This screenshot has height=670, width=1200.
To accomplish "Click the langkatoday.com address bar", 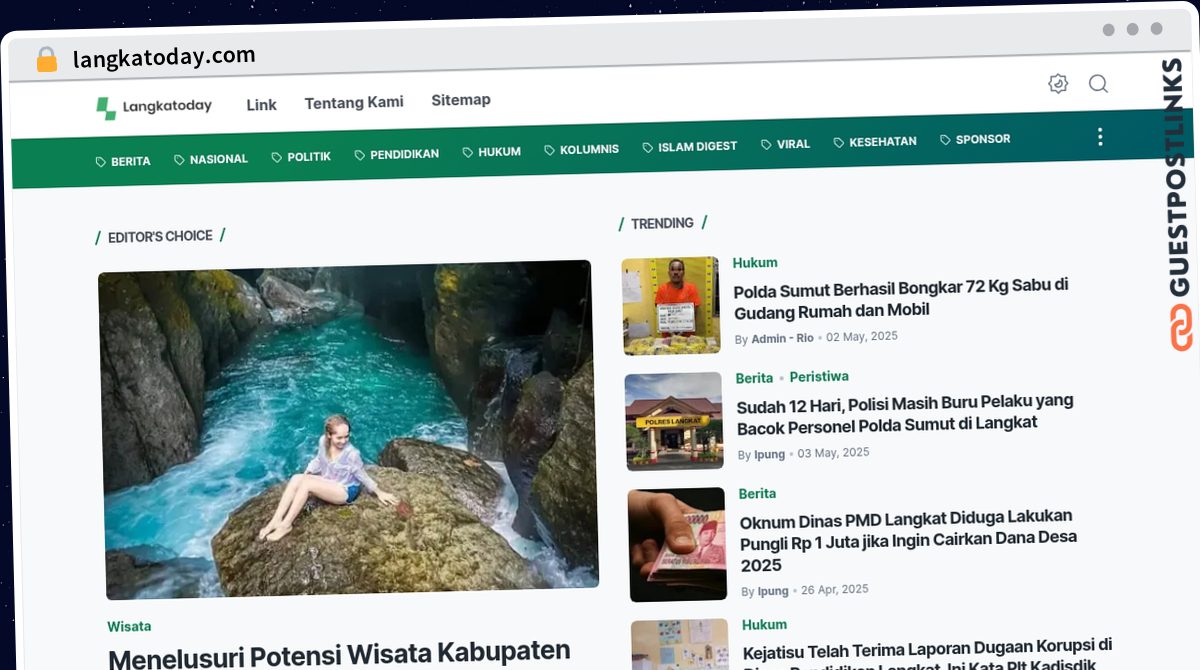I will click(164, 55).
